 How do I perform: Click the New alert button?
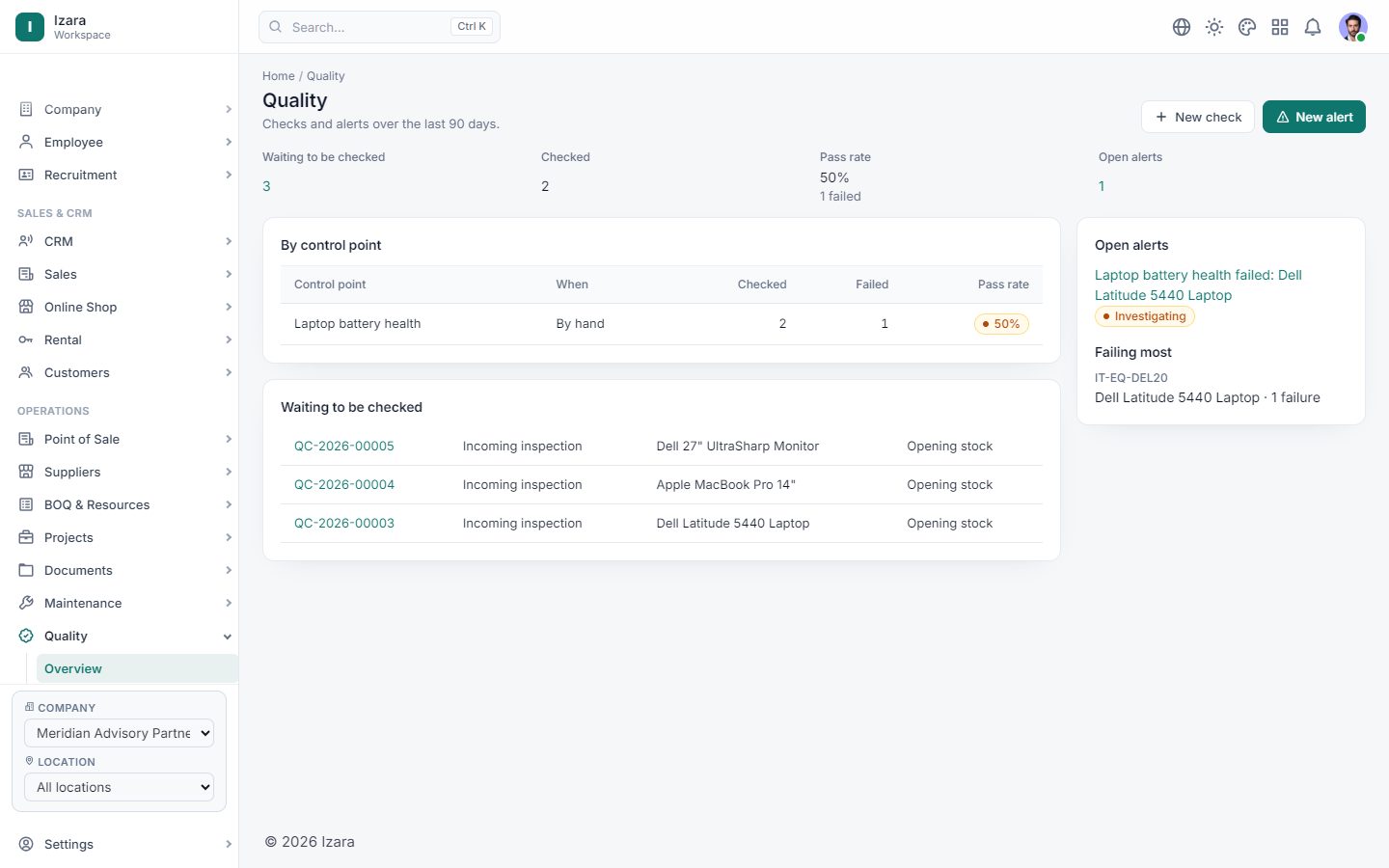pyautogui.click(x=1314, y=117)
